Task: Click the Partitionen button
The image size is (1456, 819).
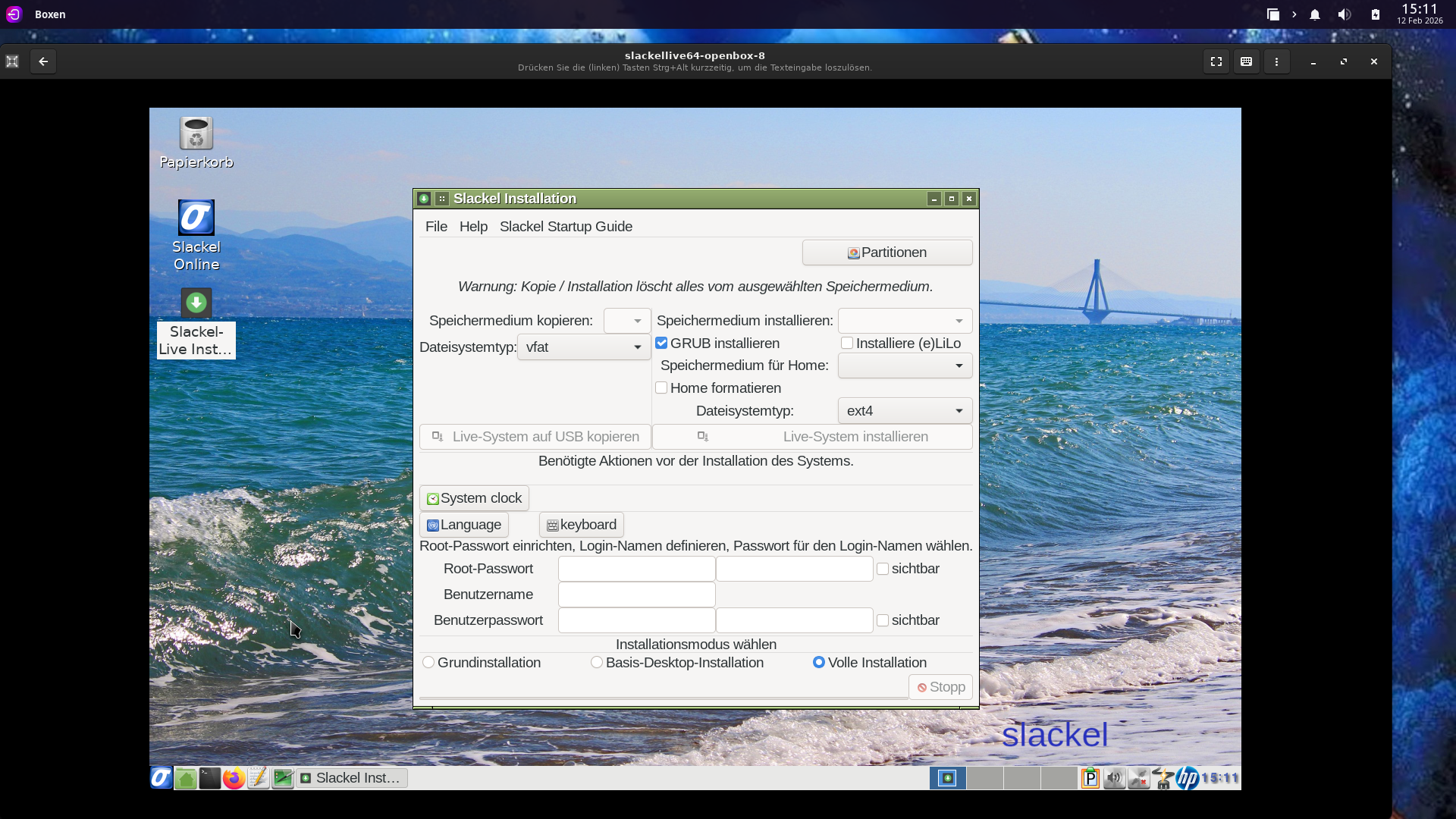Action: (887, 253)
